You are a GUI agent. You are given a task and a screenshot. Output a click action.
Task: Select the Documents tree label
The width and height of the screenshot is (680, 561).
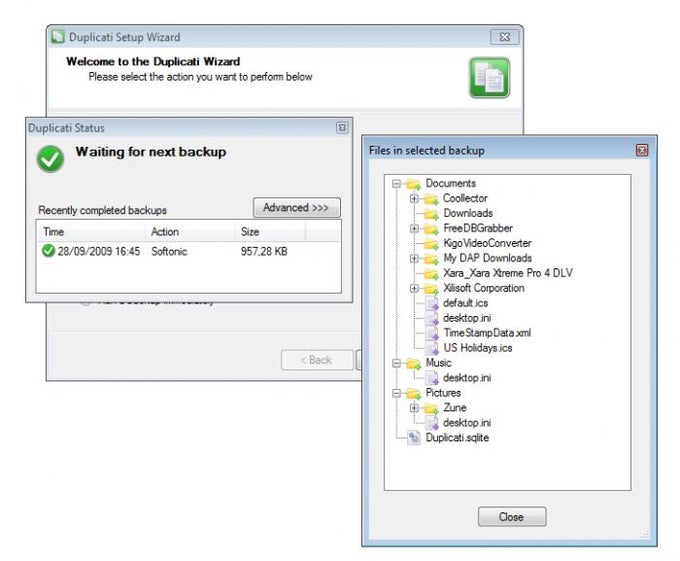click(x=451, y=183)
